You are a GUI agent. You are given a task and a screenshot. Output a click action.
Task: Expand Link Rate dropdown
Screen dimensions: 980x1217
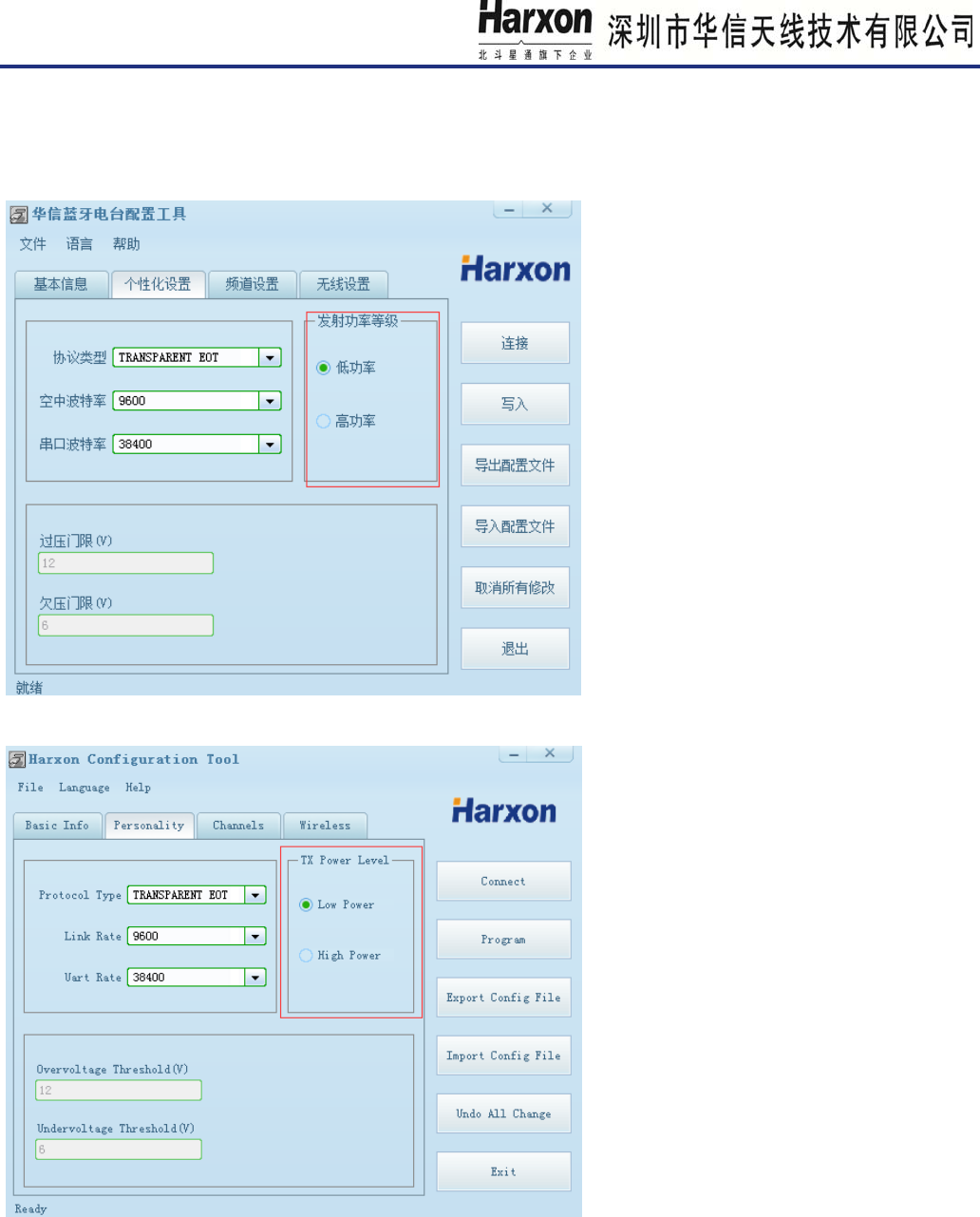point(255,936)
